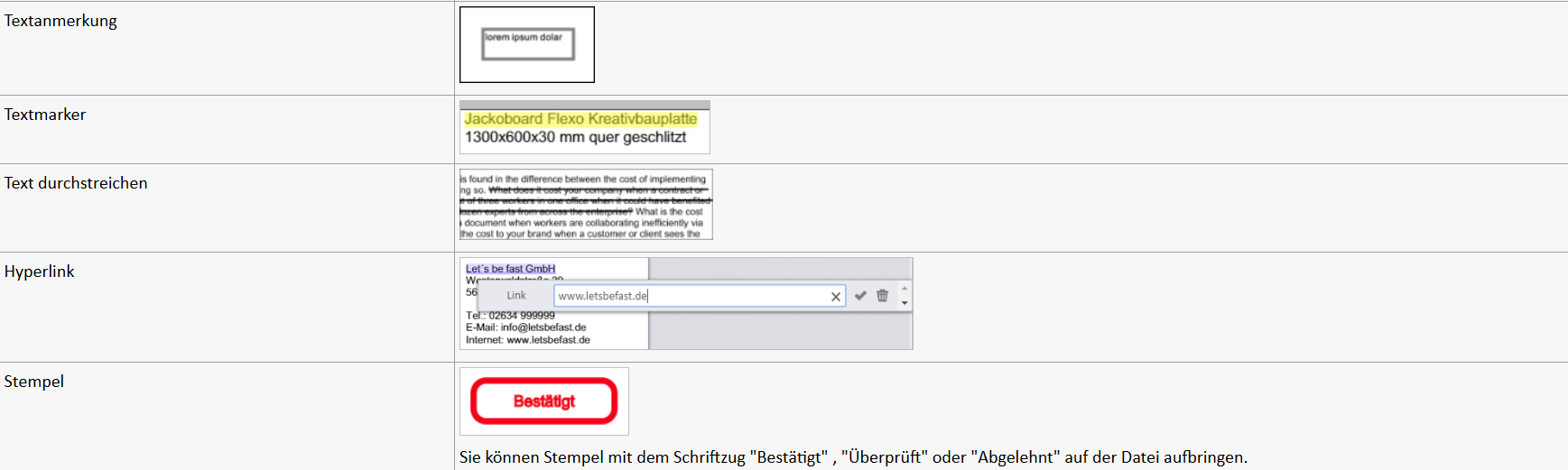Screen dimensions: 1568x470
Task: Open the strikethrough text example image
Action: click(586, 205)
